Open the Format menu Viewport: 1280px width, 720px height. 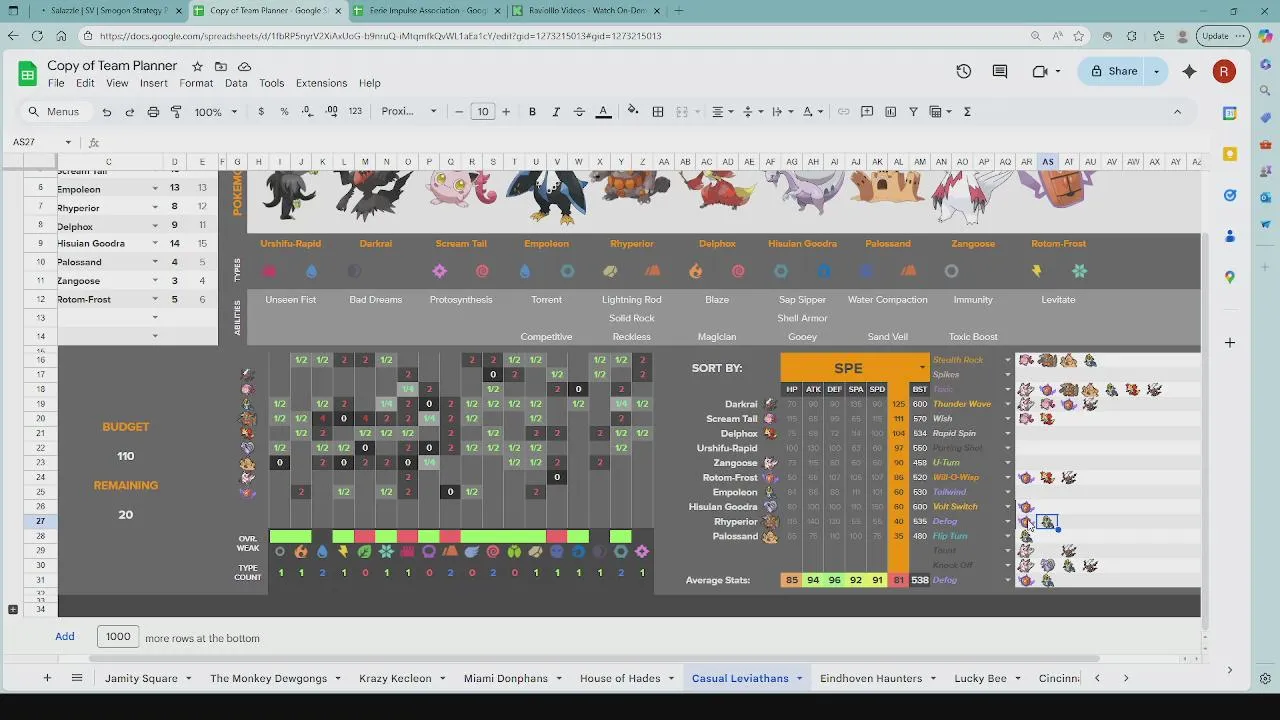pos(196,83)
